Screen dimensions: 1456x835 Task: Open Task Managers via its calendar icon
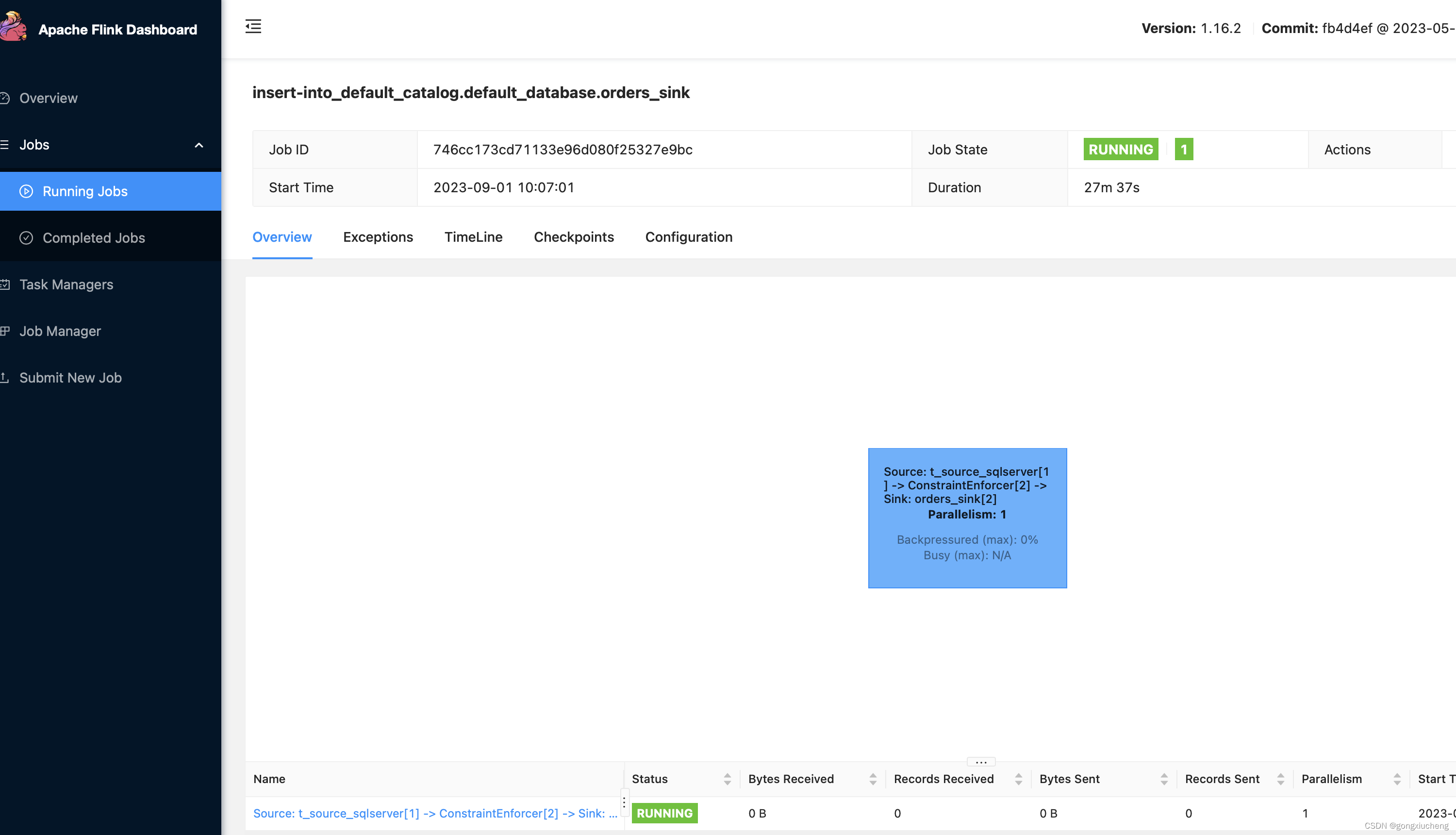click(5, 284)
